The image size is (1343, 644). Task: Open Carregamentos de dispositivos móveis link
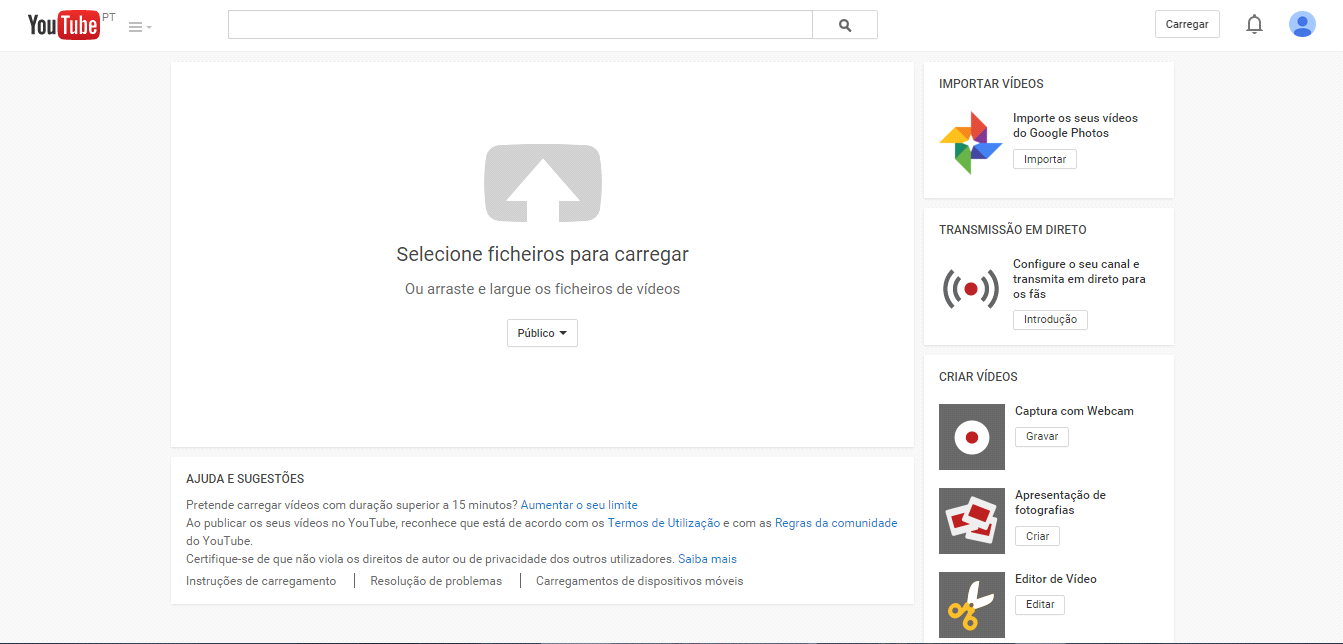pos(640,581)
